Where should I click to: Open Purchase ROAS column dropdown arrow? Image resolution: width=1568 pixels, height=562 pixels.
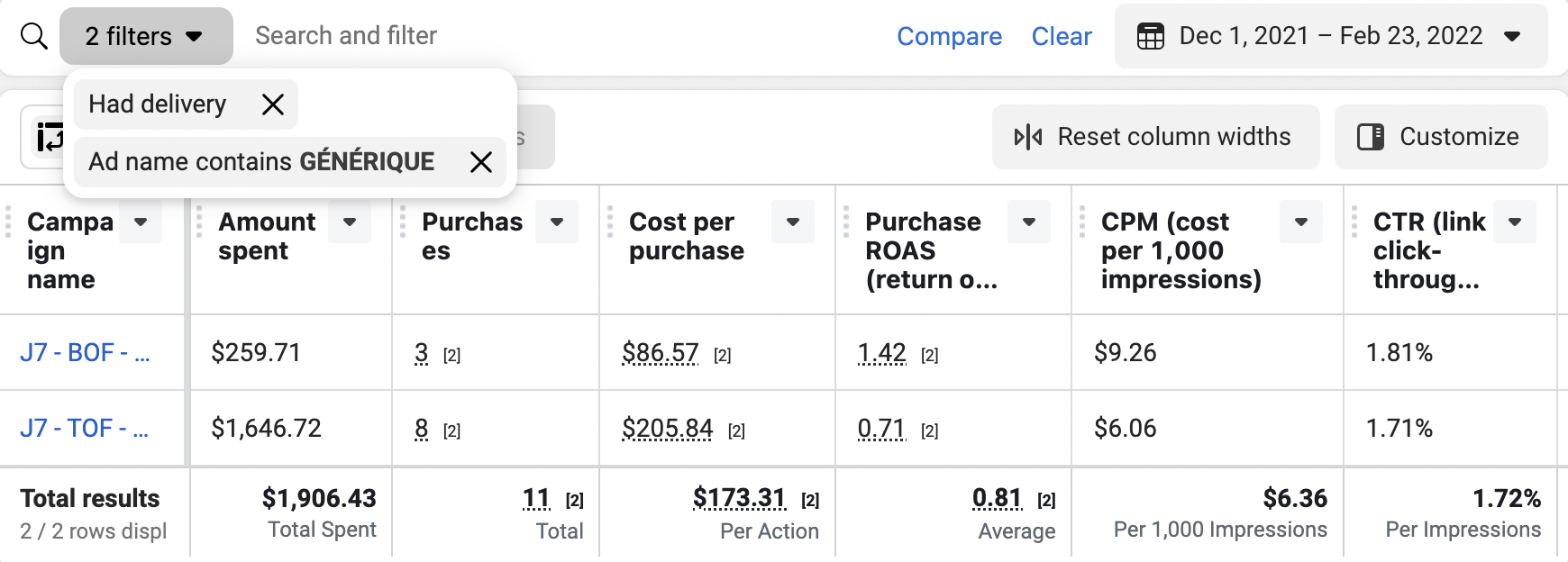pos(1029,222)
